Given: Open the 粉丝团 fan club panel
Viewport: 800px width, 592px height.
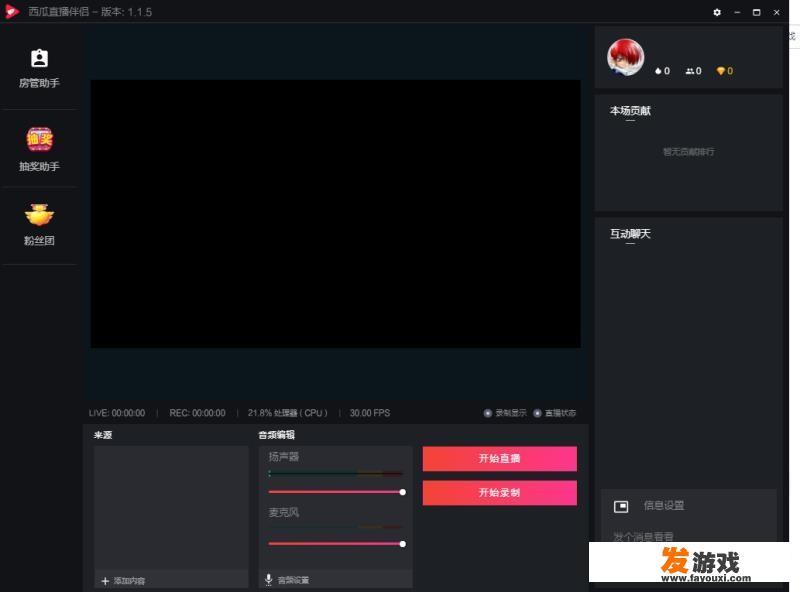Looking at the screenshot, I should (x=39, y=225).
